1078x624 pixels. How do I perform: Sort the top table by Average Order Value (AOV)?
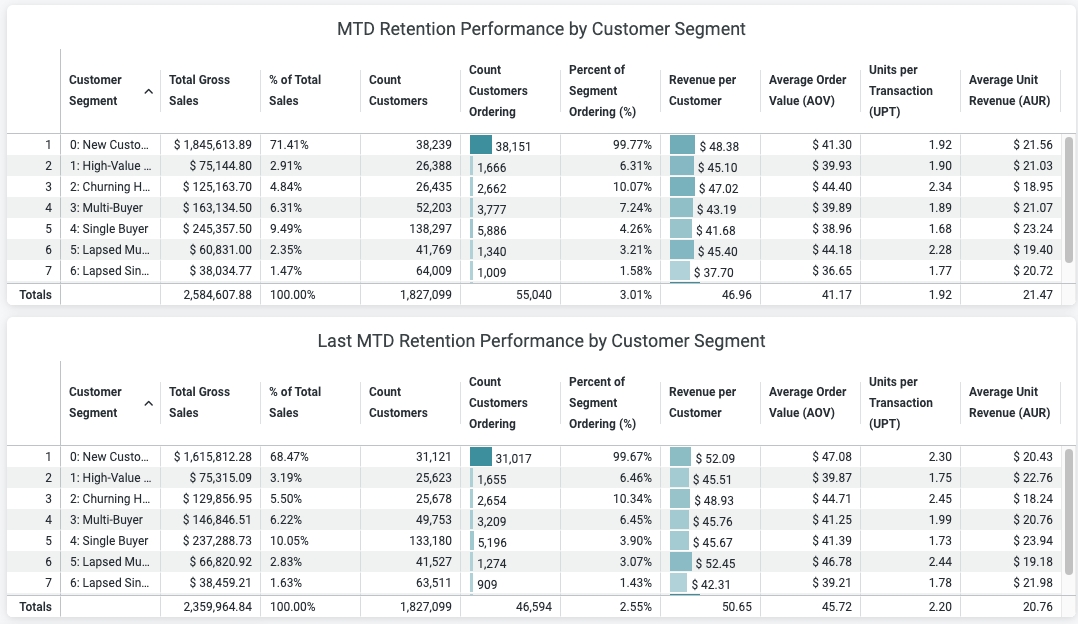(807, 90)
